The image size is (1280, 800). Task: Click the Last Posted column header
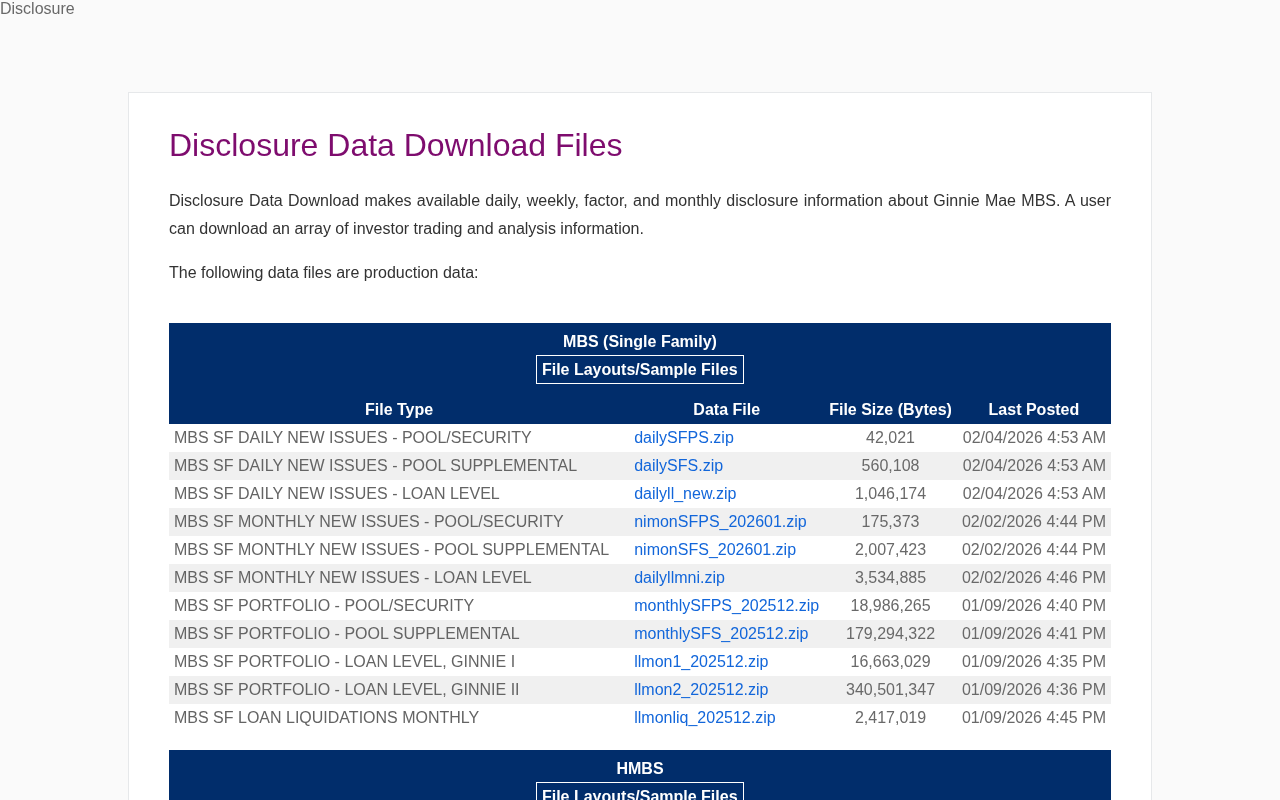[x=1033, y=410]
